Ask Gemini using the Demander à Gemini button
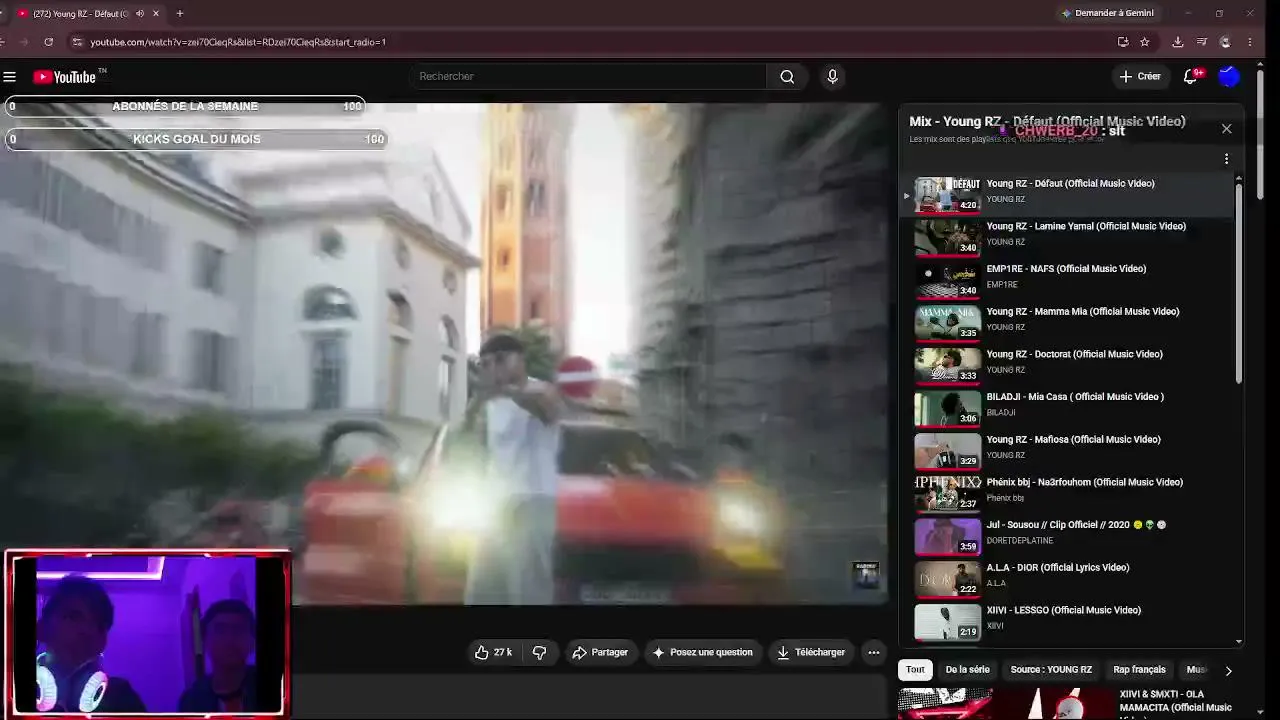 pyautogui.click(x=1107, y=13)
